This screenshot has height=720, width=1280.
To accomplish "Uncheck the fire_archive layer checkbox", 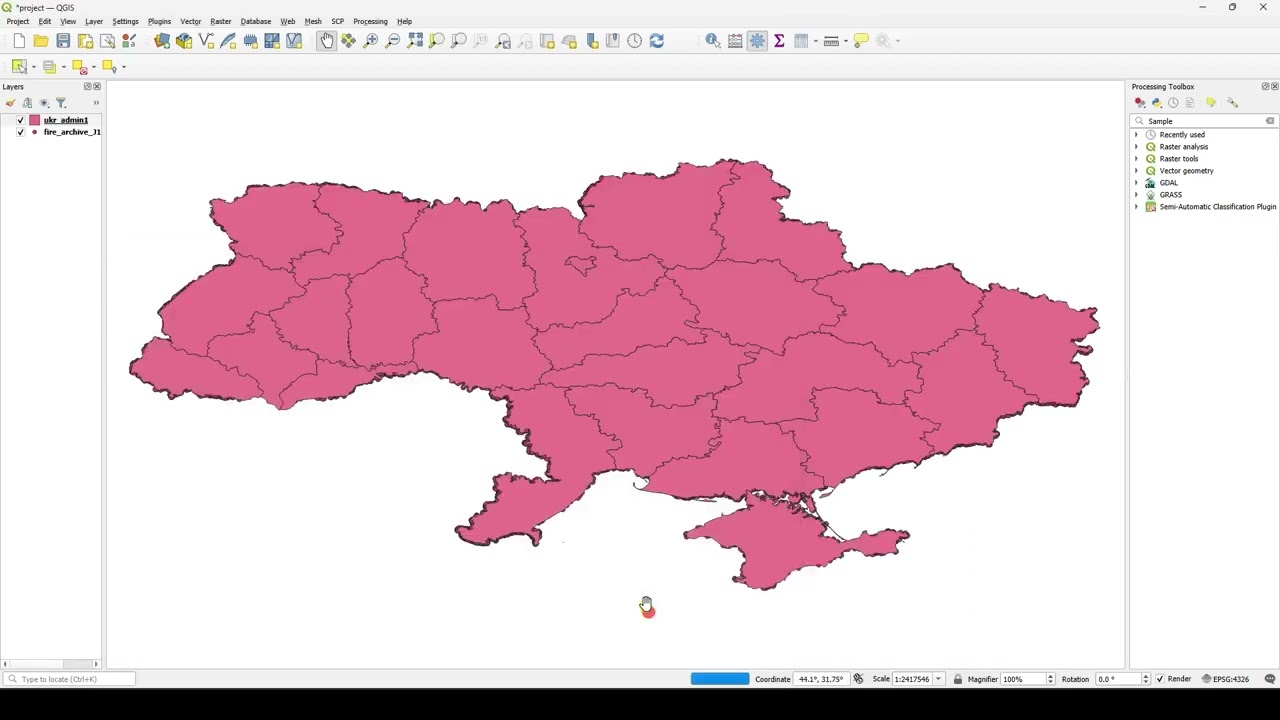I will point(20,132).
